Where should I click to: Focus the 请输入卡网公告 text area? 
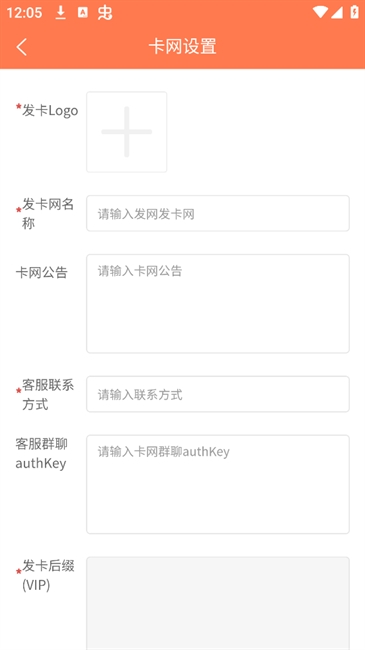(218, 304)
